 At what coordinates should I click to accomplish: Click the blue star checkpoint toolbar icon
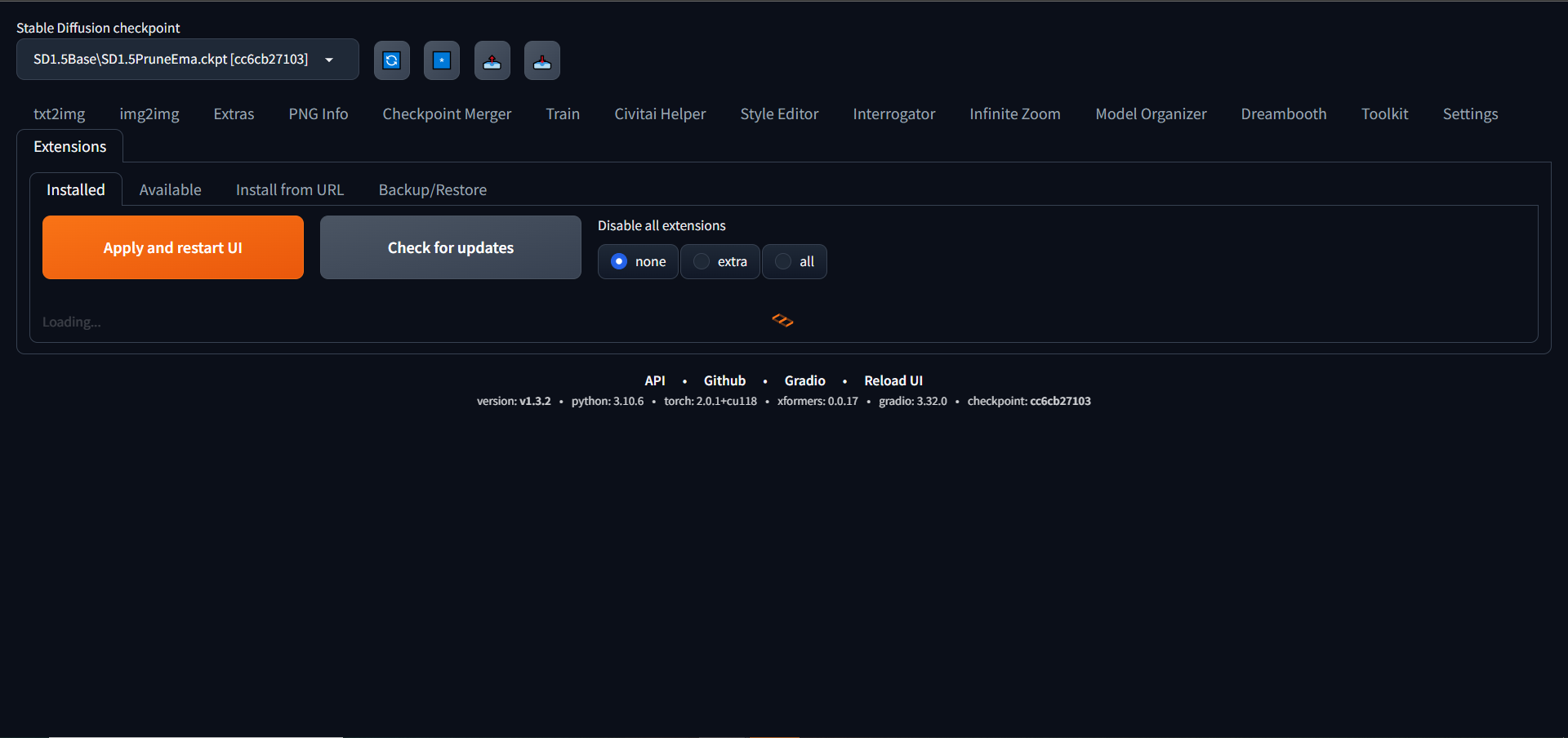(x=441, y=60)
